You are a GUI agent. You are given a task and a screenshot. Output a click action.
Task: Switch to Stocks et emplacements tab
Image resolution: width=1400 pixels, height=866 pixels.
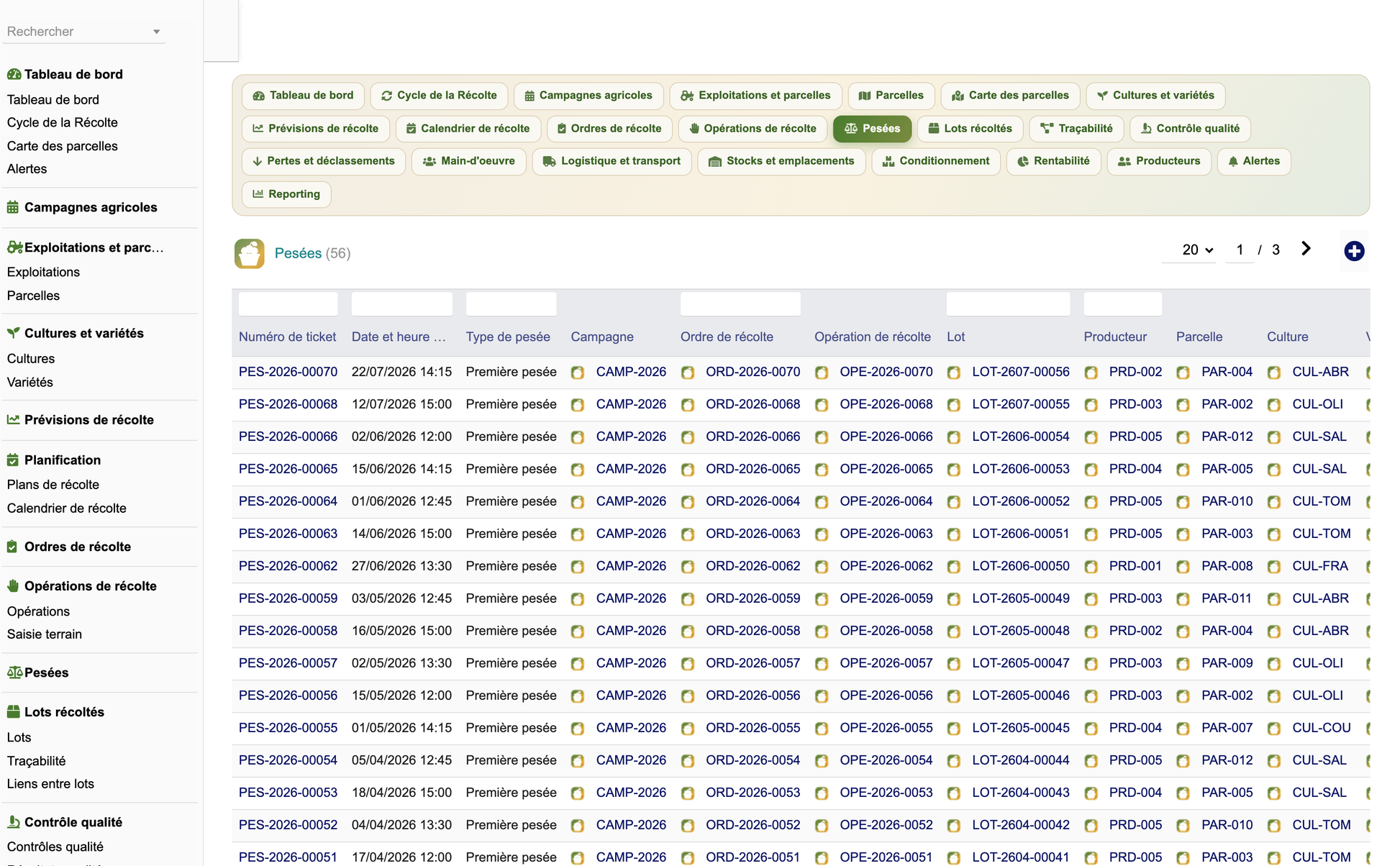click(781, 161)
